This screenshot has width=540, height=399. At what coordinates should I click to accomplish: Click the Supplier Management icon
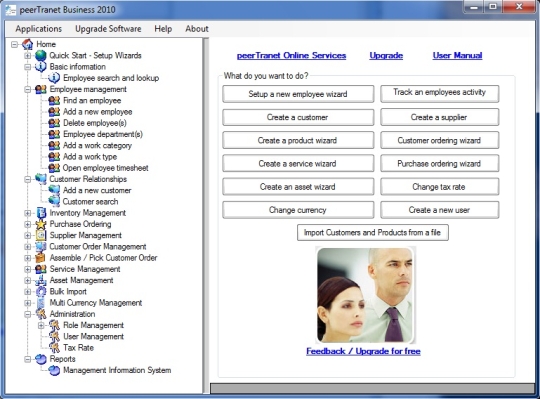pyautogui.click(x=41, y=235)
